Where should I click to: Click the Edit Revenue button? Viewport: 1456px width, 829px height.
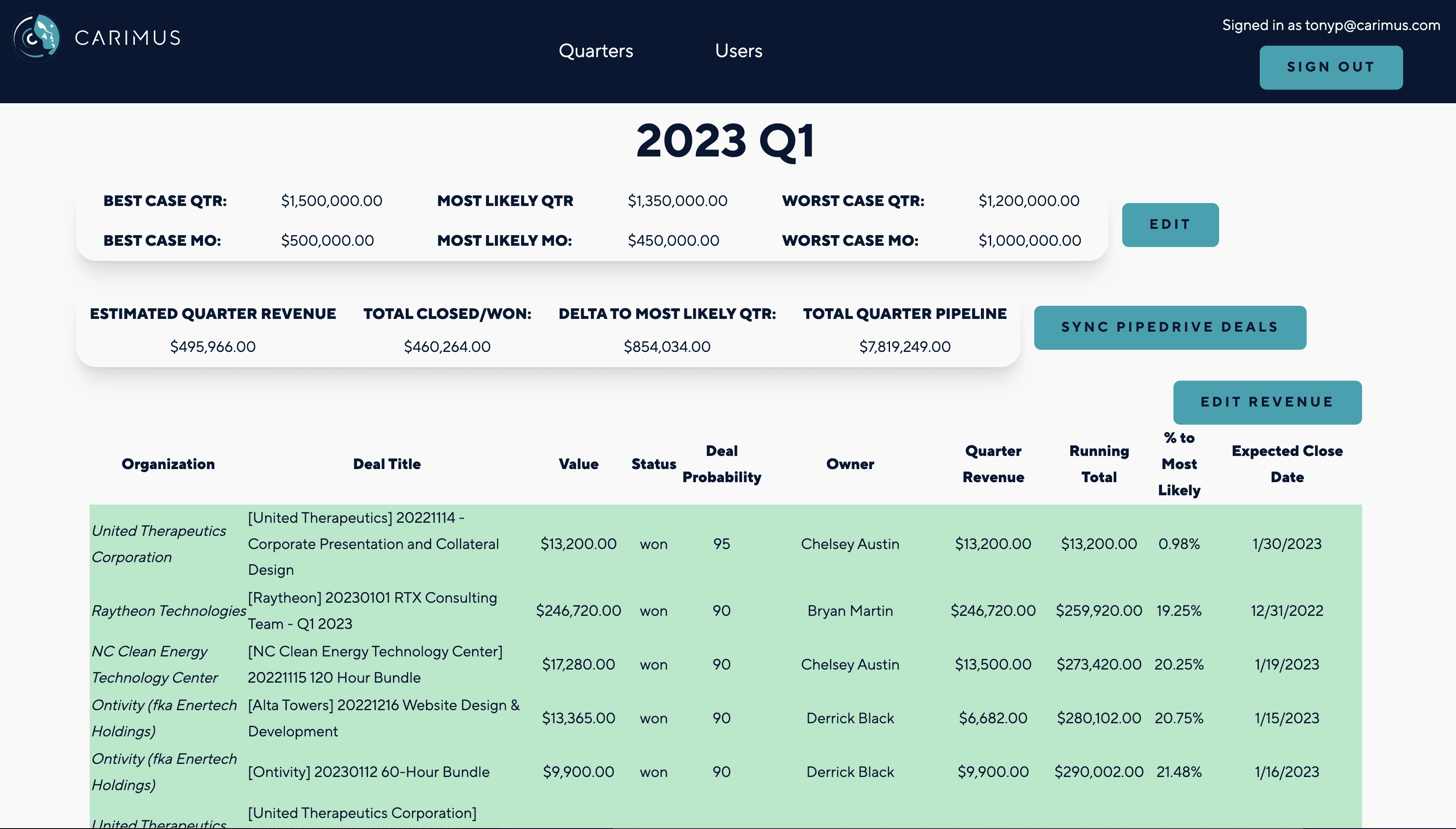pos(1267,402)
